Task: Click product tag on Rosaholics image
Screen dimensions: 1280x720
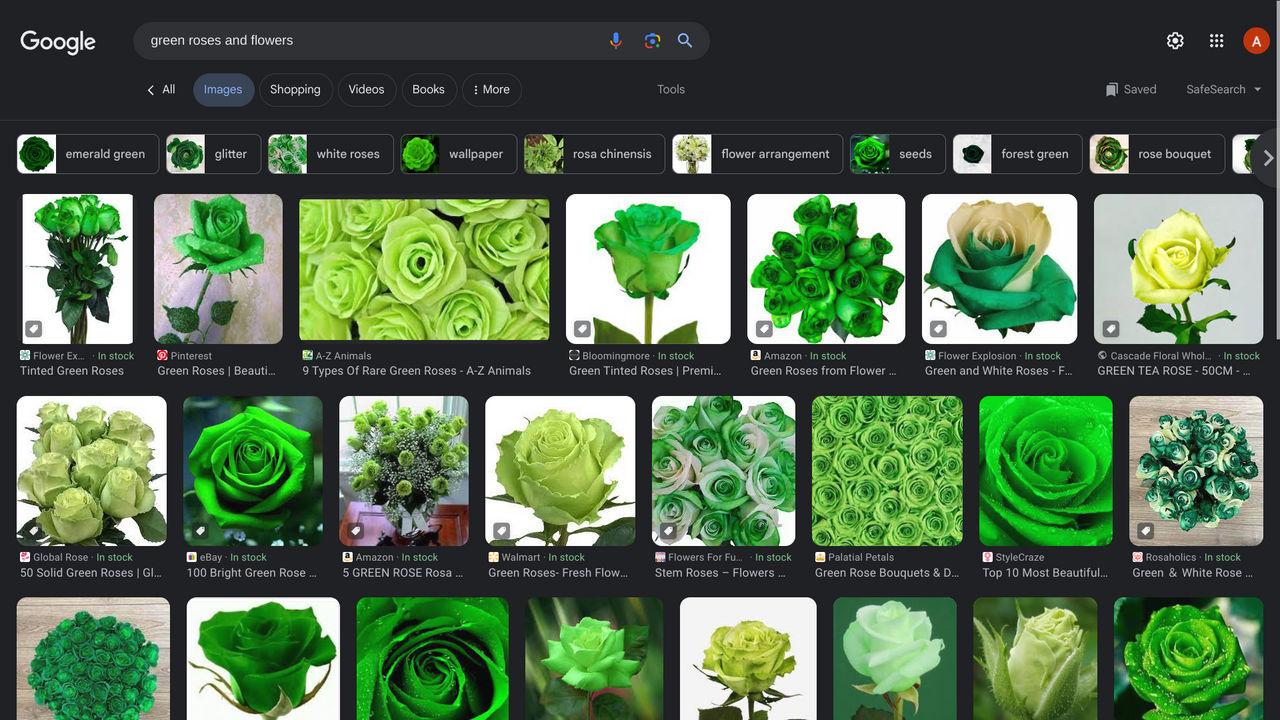Action: 1146,531
